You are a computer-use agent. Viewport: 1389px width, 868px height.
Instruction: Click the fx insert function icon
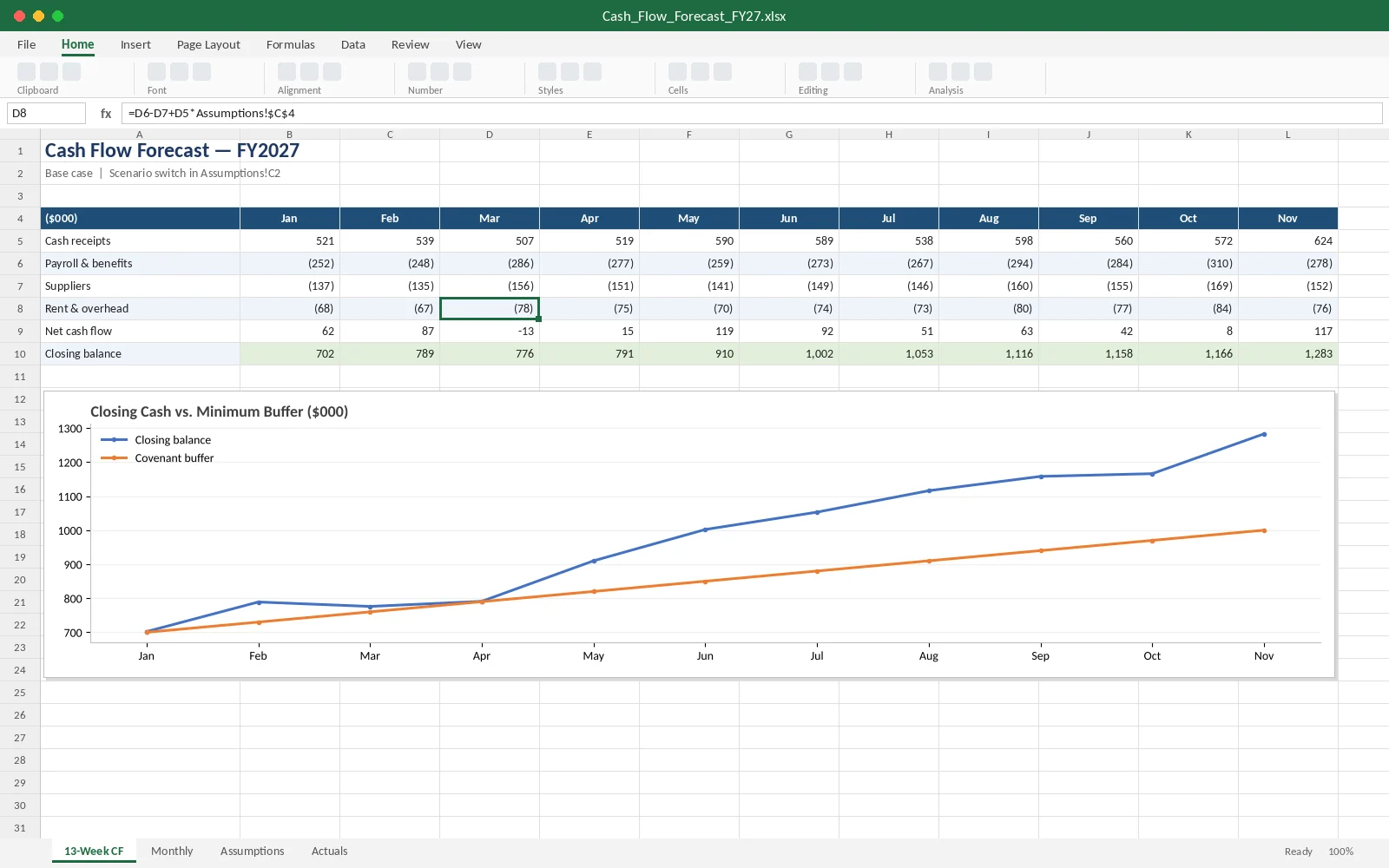106,114
